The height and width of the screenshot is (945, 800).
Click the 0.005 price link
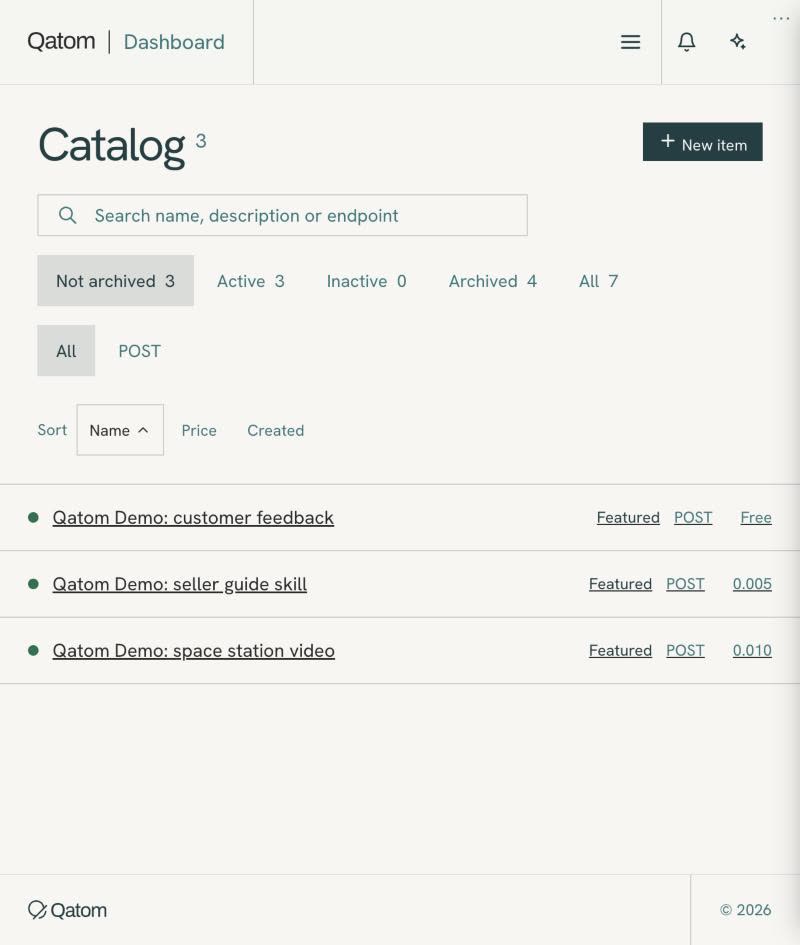click(x=752, y=584)
